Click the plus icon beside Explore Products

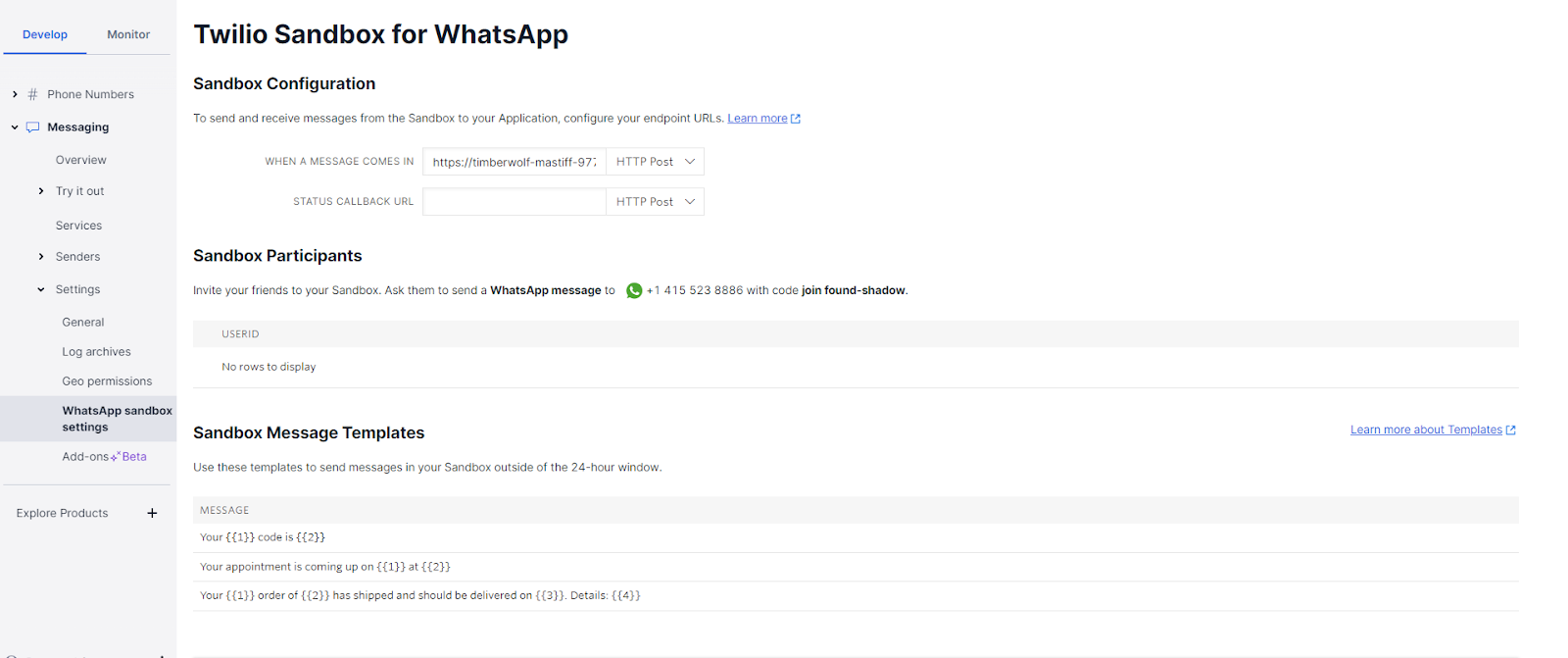(x=152, y=513)
